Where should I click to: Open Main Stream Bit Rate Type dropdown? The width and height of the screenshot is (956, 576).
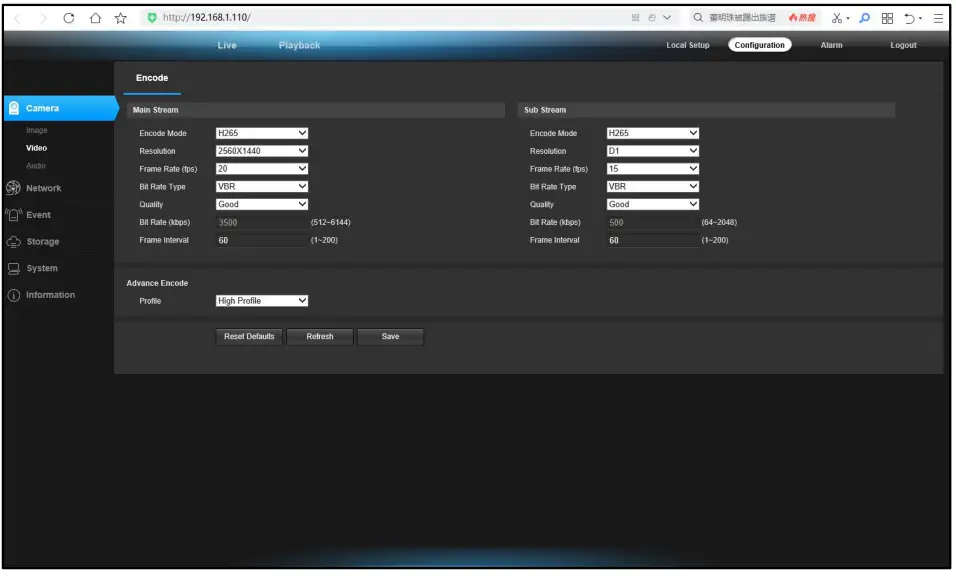click(262, 186)
